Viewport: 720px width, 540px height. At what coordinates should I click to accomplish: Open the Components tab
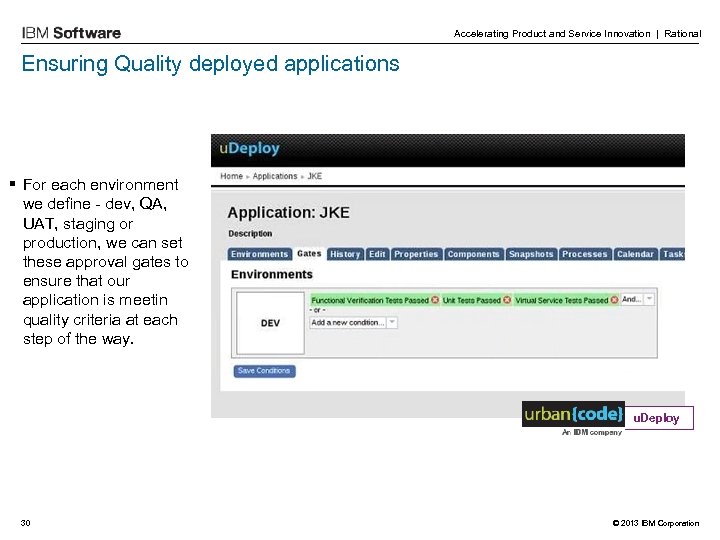[x=474, y=254]
